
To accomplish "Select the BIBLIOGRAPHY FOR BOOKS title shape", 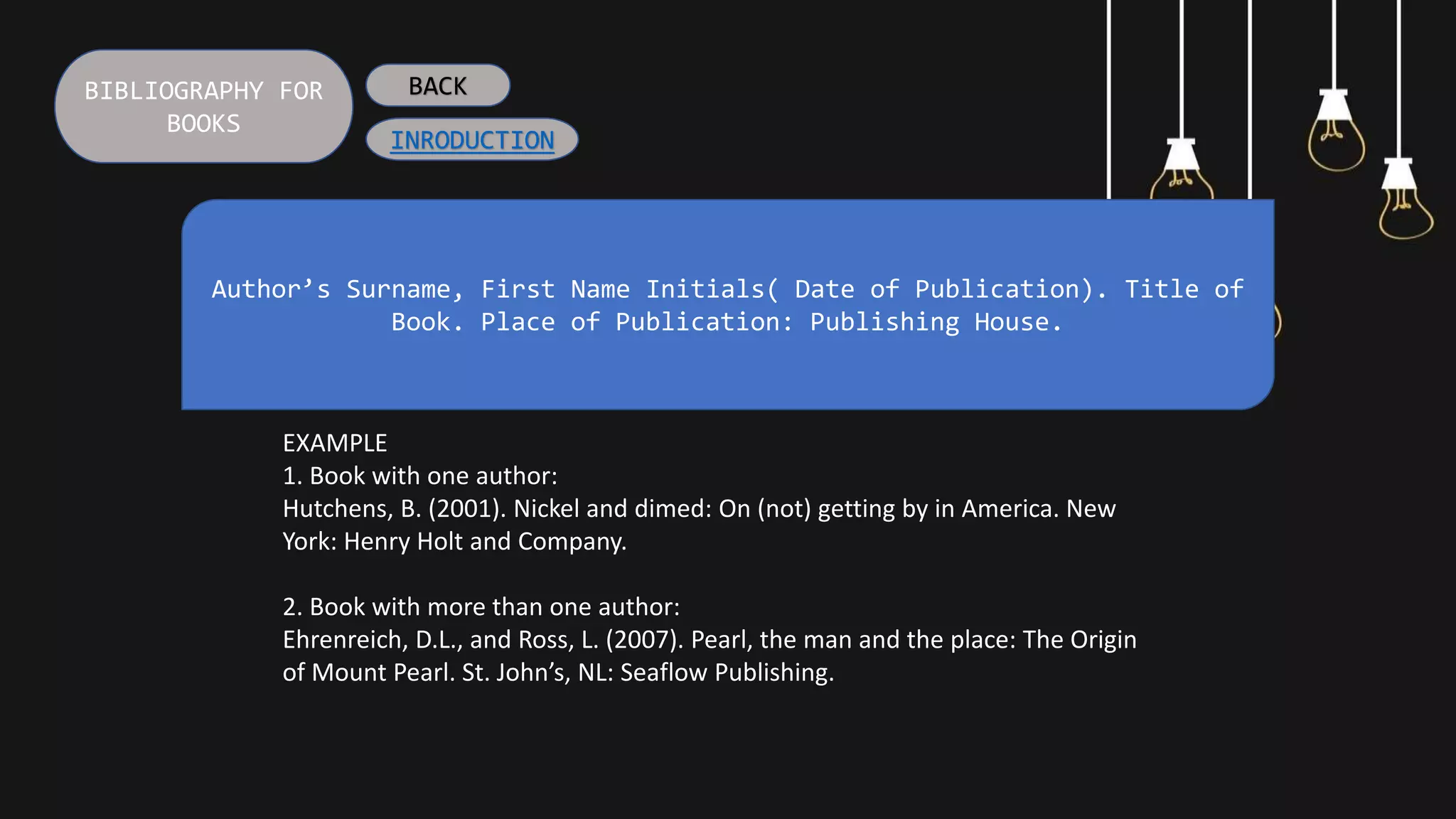I will (x=203, y=107).
